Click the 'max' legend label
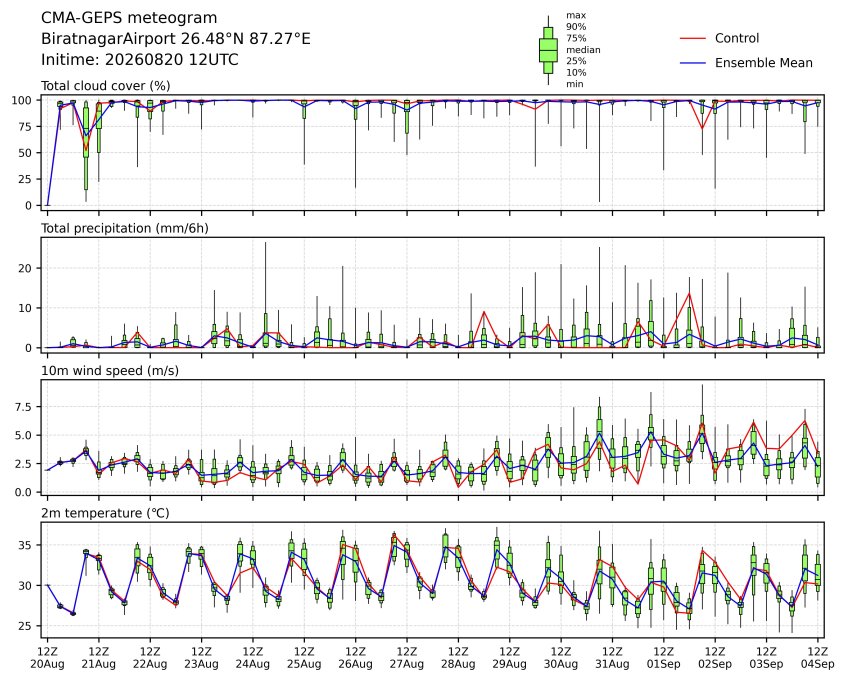The width and height of the screenshot is (846, 681). point(576,15)
